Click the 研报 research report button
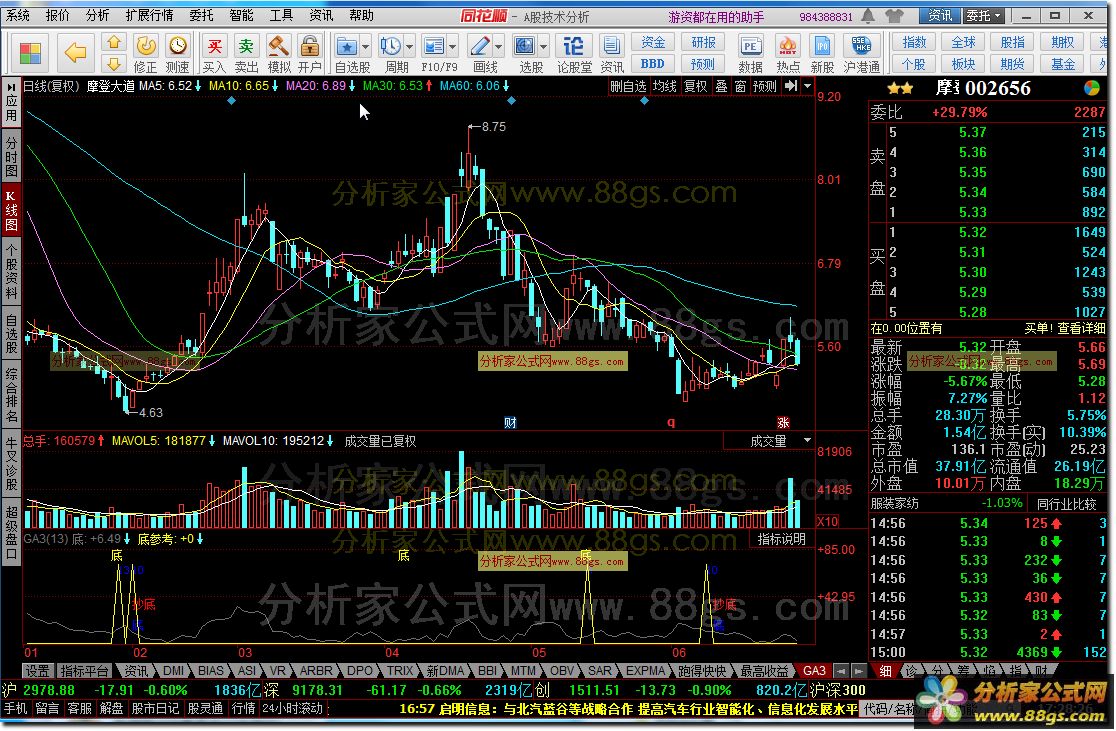This screenshot has width=1116, height=731. pyautogui.click(x=702, y=43)
